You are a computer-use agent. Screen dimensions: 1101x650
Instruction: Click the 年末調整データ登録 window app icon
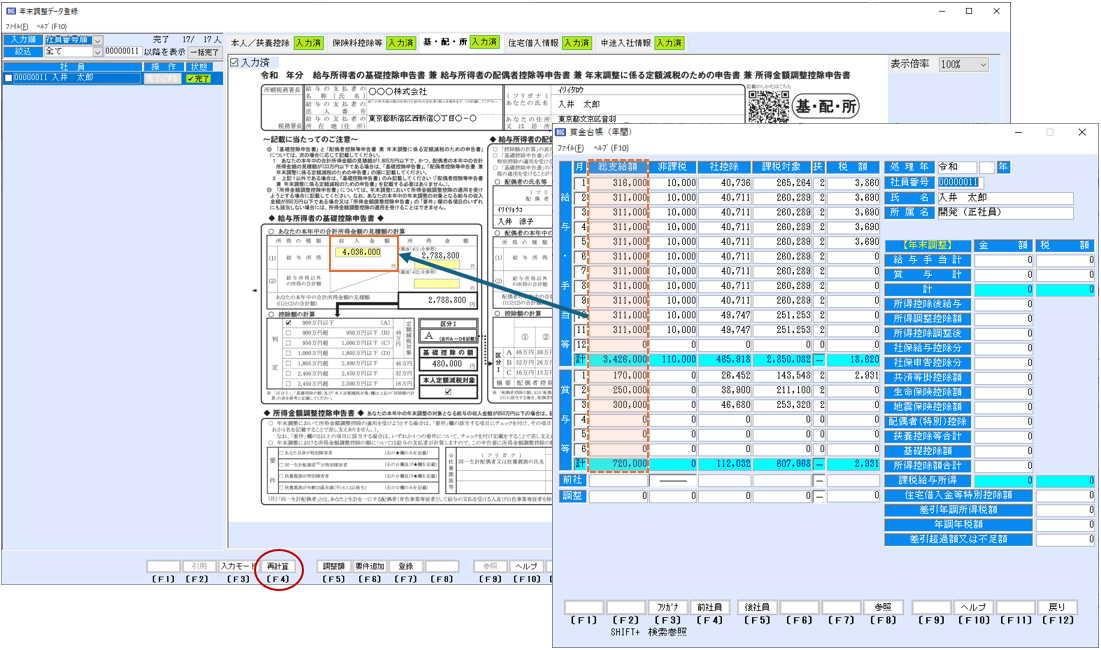click(x=11, y=11)
